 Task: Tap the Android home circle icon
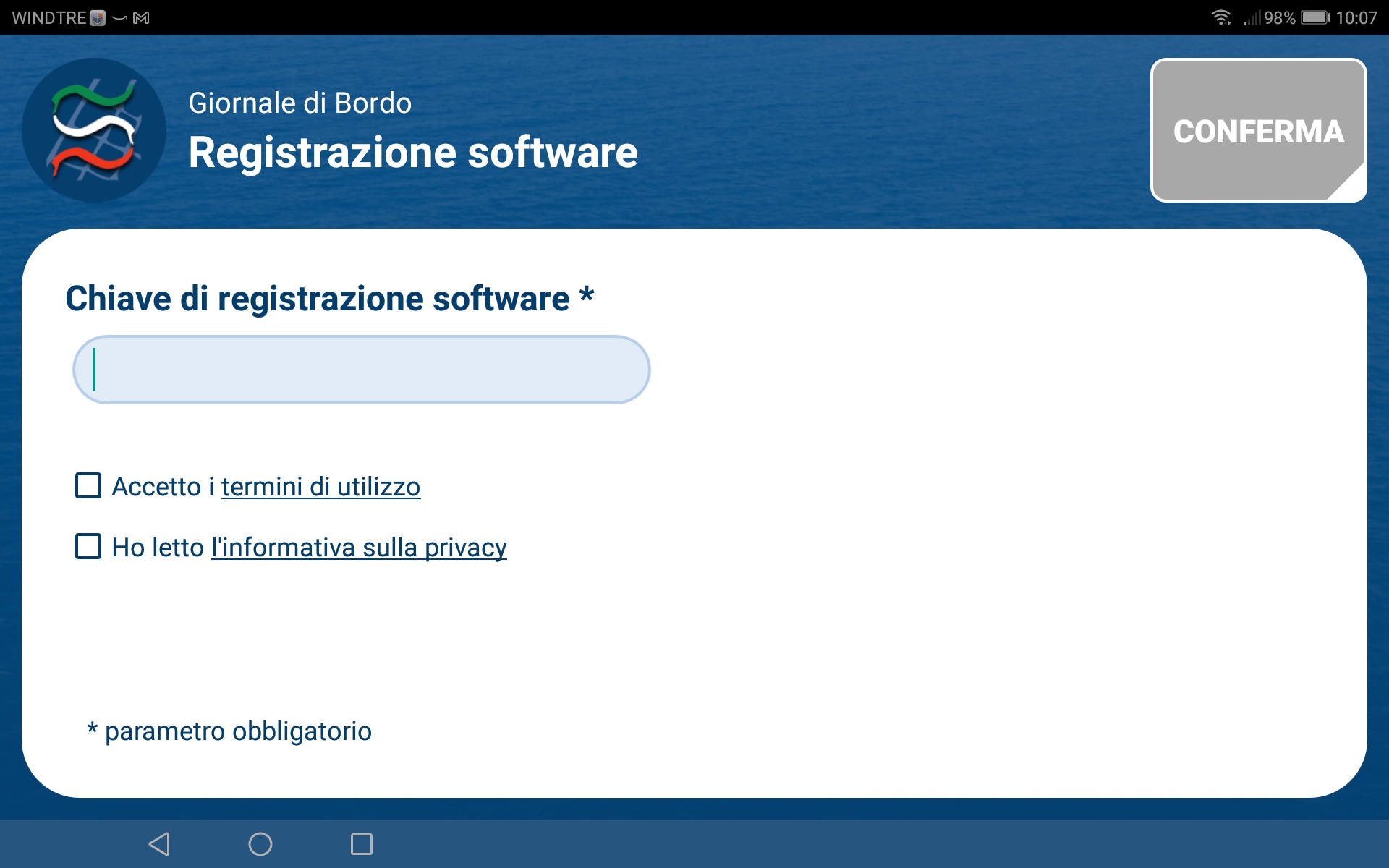(260, 843)
